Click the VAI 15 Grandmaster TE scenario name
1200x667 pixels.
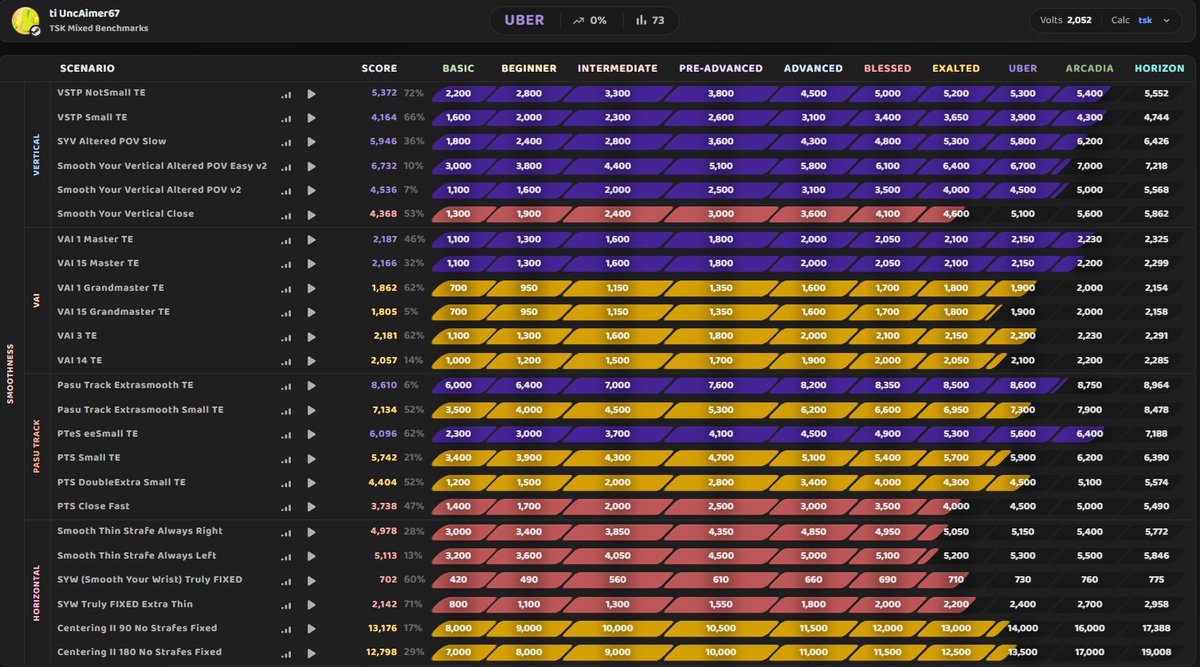coord(113,312)
